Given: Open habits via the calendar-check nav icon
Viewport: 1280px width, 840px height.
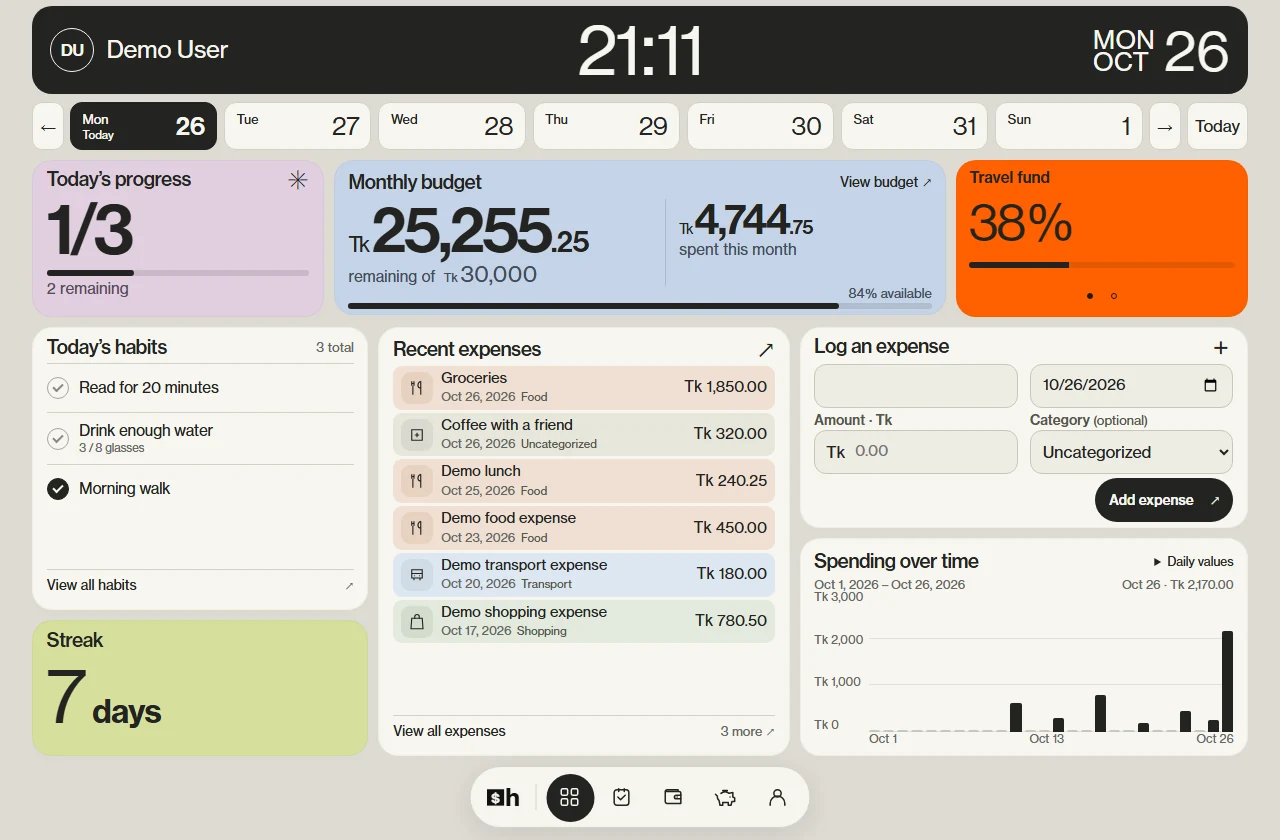Looking at the screenshot, I should 622,797.
